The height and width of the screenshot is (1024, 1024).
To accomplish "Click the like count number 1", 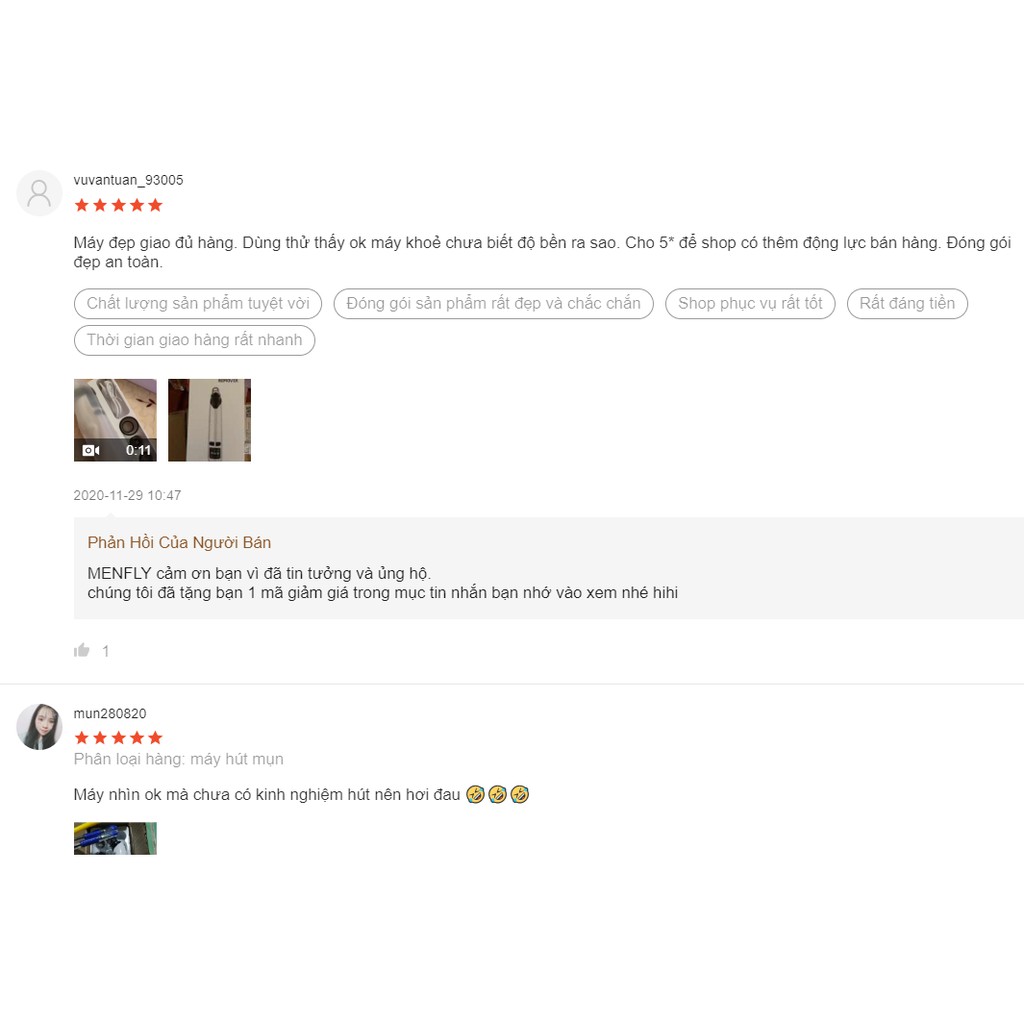I will pyautogui.click(x=105, y=651).
